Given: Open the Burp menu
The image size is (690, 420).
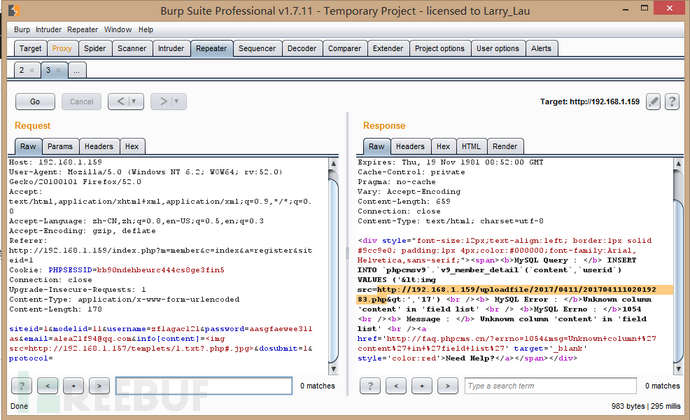Looking at the screenshot, I should click(22, 29).
